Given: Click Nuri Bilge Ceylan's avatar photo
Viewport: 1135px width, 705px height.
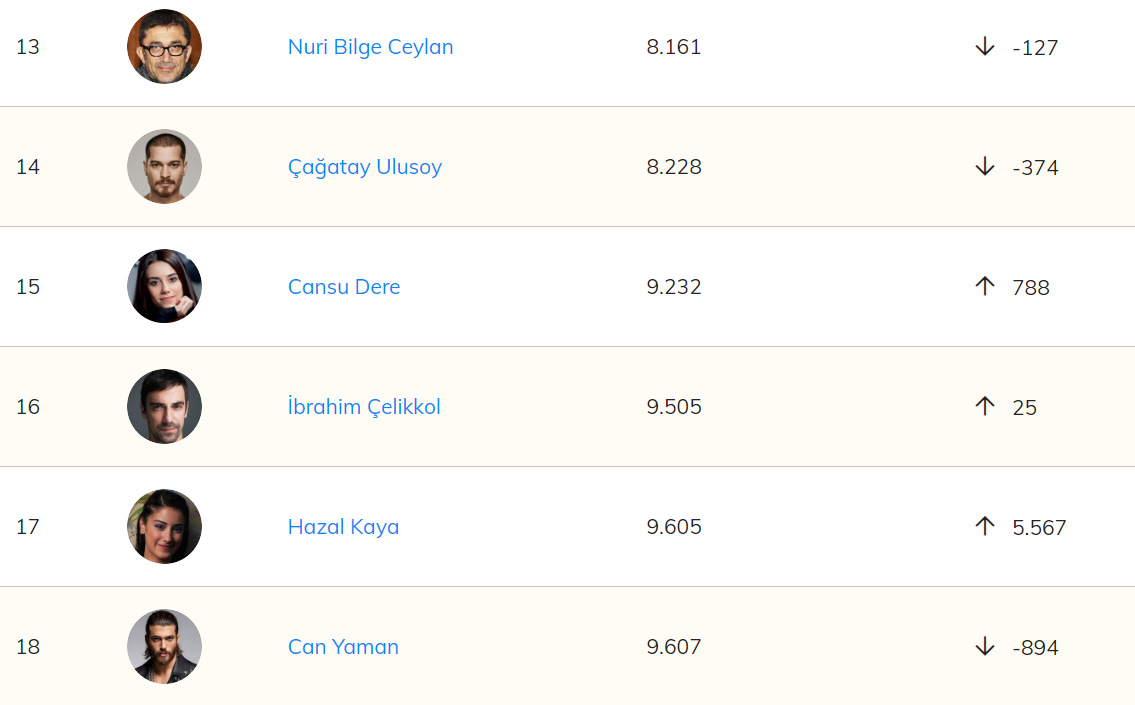Looking at the screenshot, I should tap(164, 47).
